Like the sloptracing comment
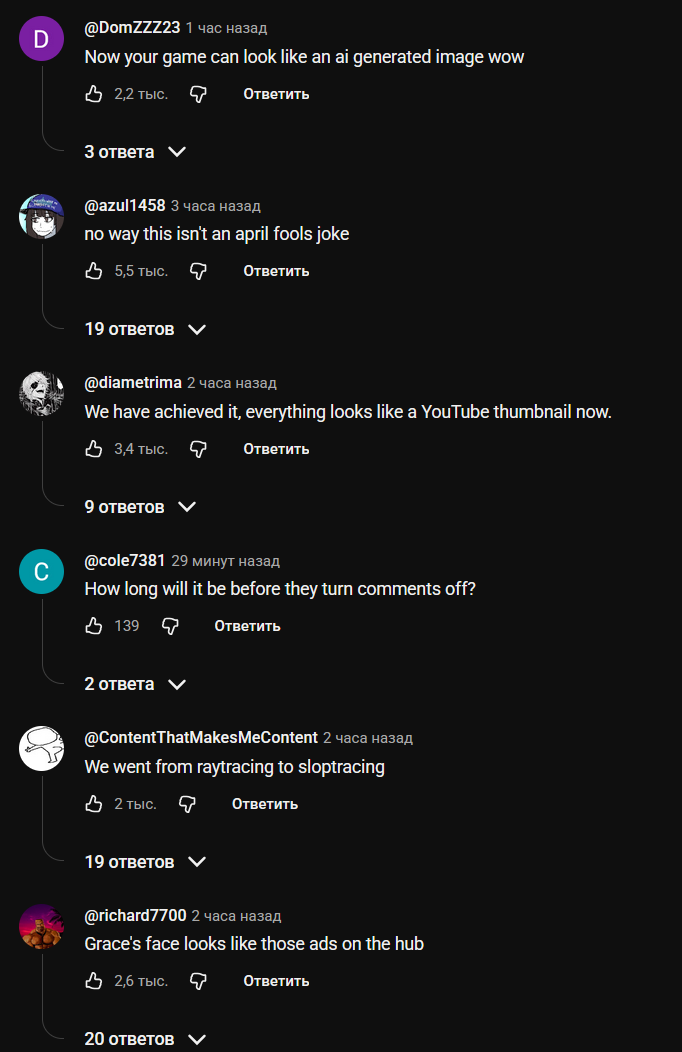Viewport: 682px width, 1052px height. click(94, 804)
